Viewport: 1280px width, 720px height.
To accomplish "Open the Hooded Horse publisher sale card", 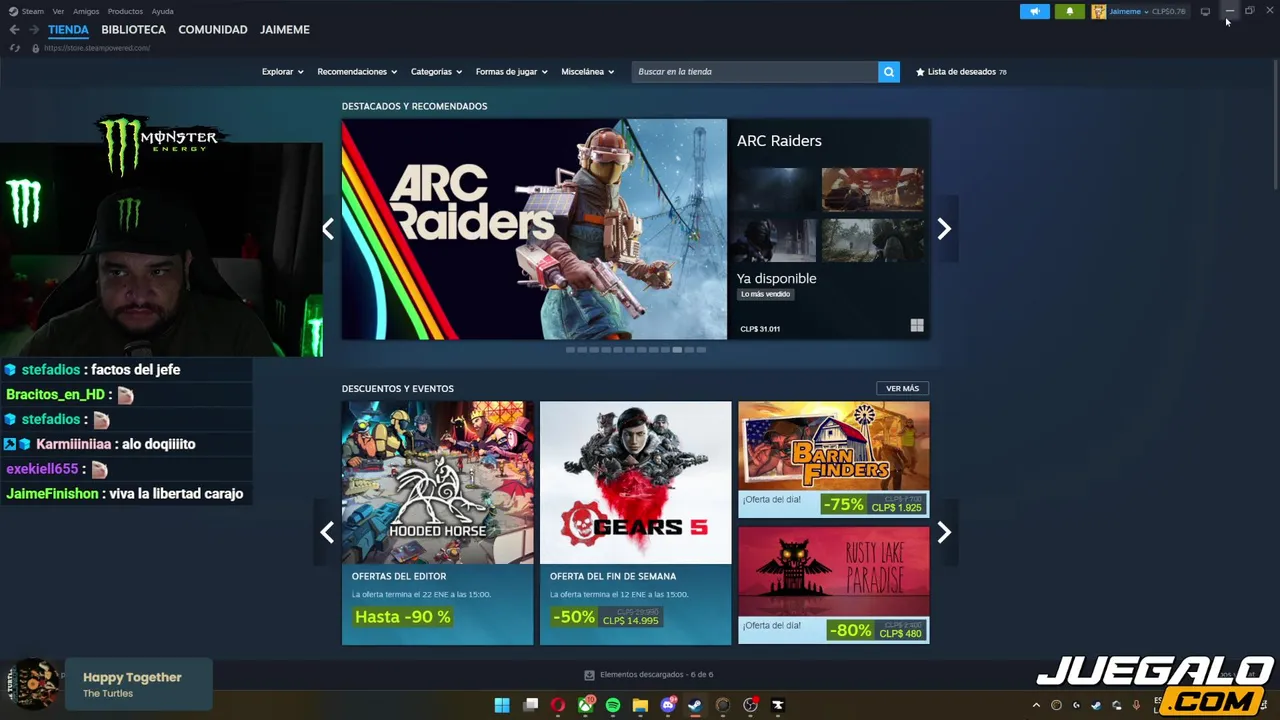I will click(438, 523).
